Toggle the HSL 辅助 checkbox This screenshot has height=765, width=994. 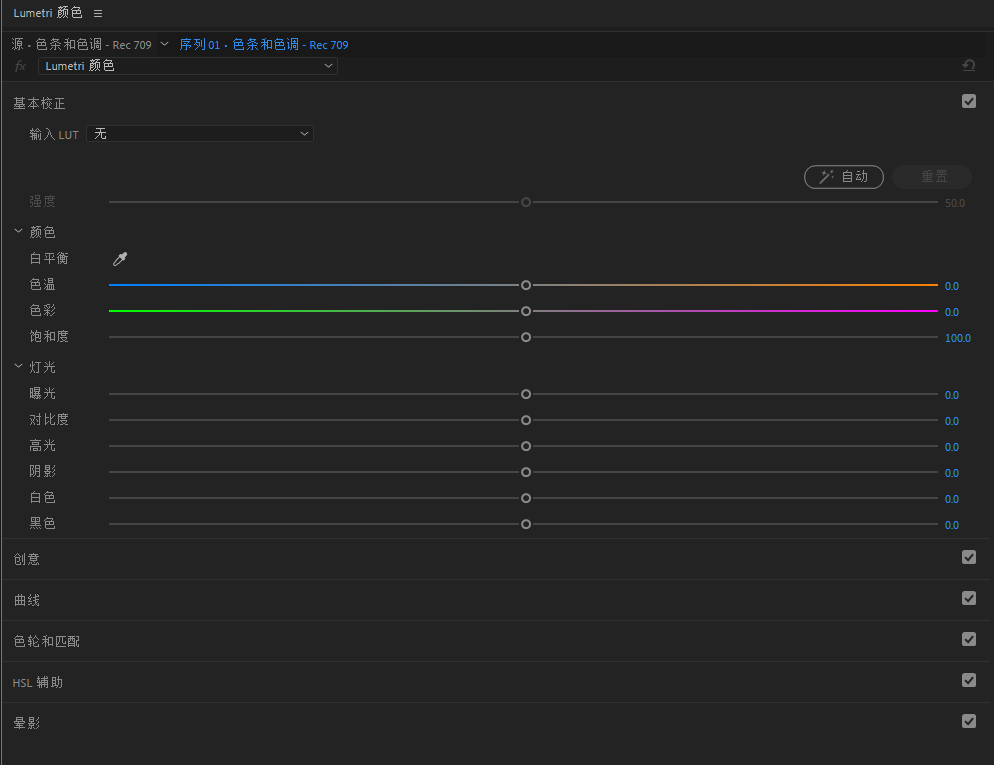[968, 680]
